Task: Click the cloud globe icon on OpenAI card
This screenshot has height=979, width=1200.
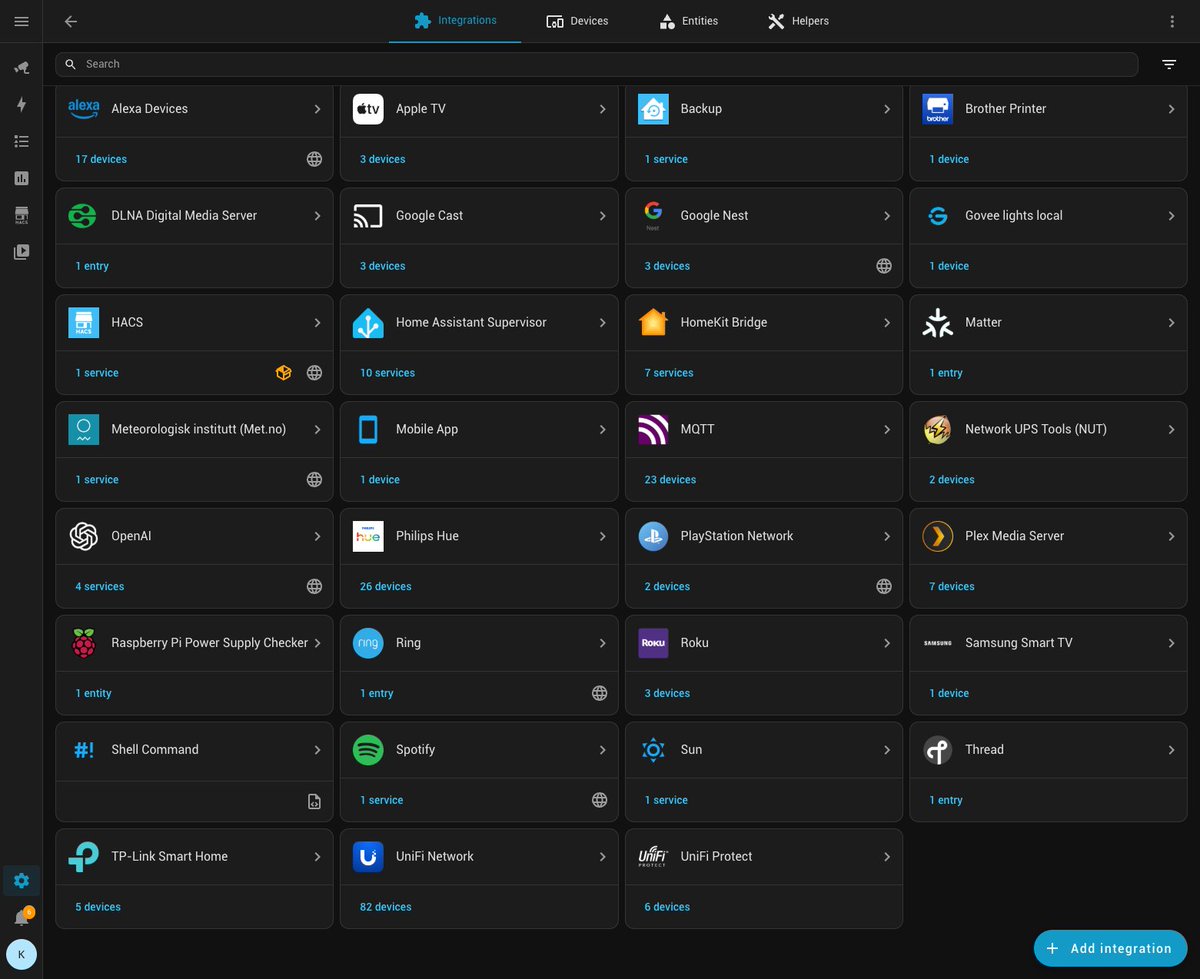Action: (x=314, y=586)
